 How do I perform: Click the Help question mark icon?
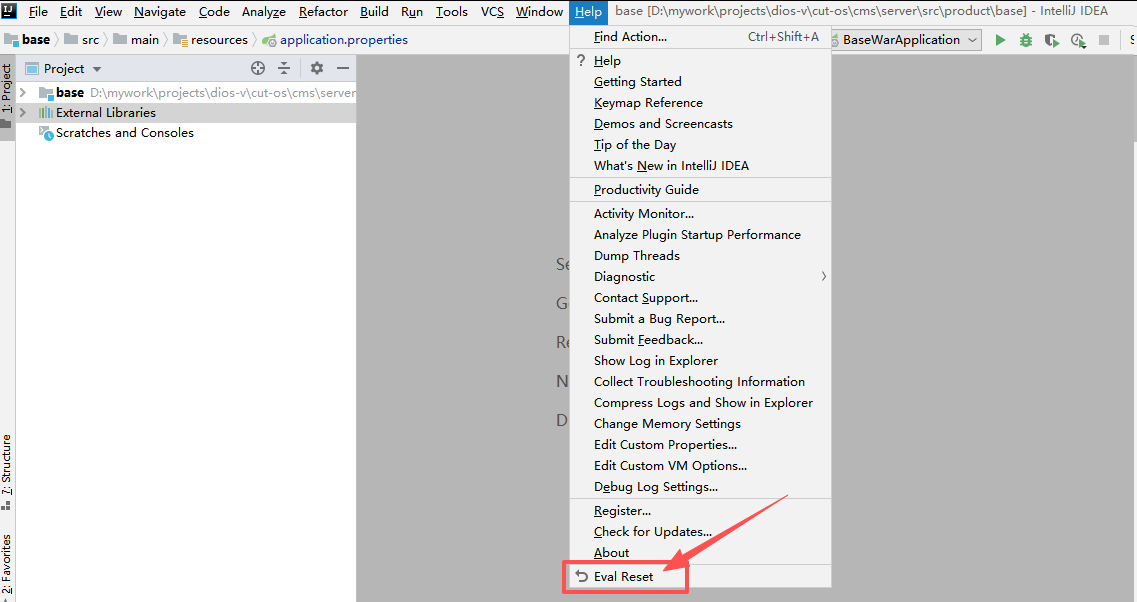point(581,60)
